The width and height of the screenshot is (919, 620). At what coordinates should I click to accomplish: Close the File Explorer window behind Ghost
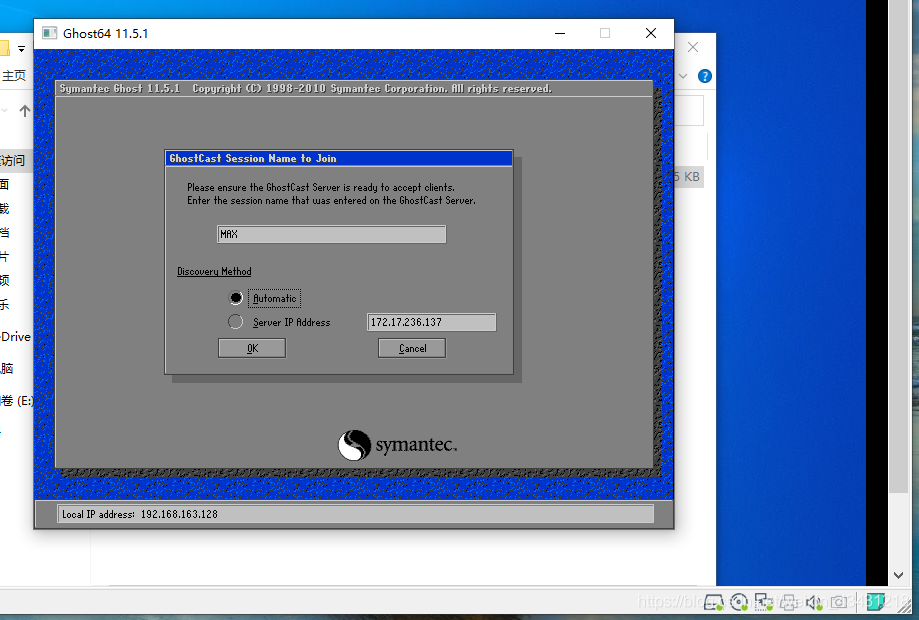pos(693,47)
